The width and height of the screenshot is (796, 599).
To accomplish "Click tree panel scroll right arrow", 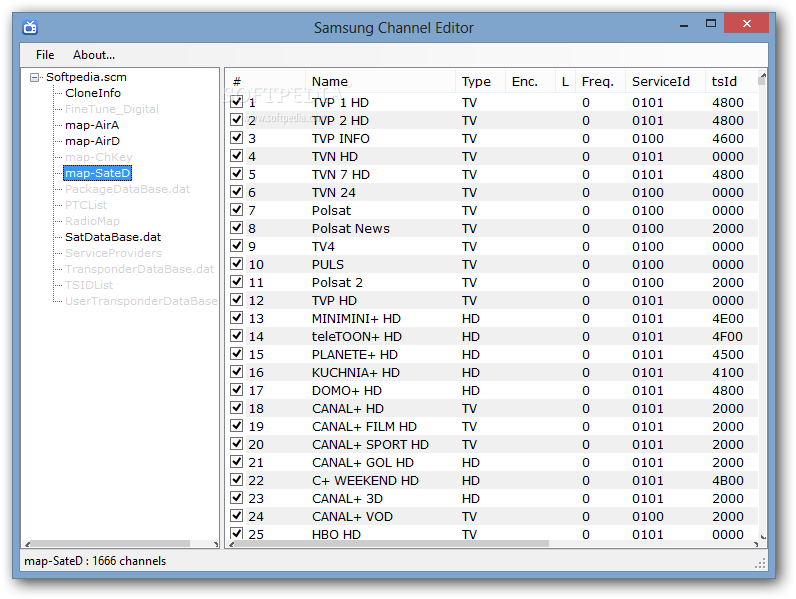I will [216, 544].
